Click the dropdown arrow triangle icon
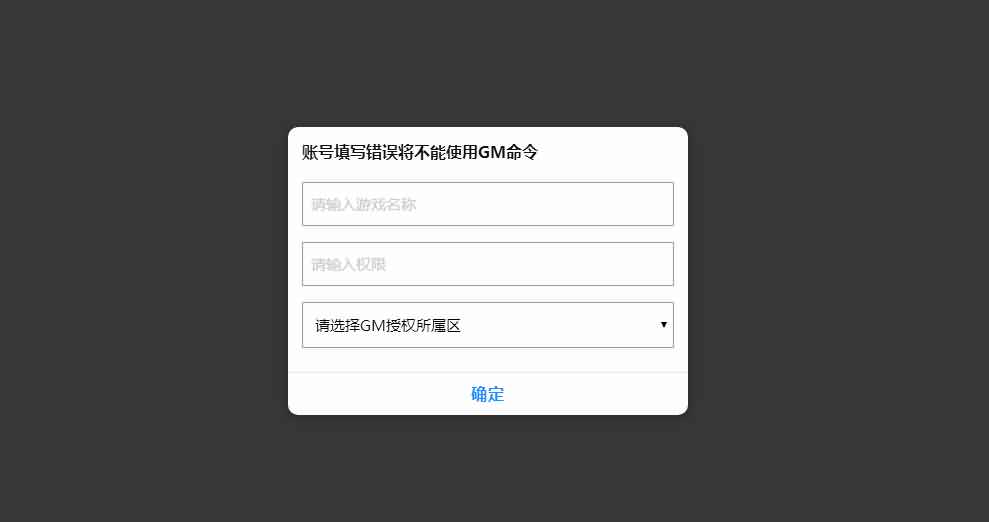 (x=664, y=324)
